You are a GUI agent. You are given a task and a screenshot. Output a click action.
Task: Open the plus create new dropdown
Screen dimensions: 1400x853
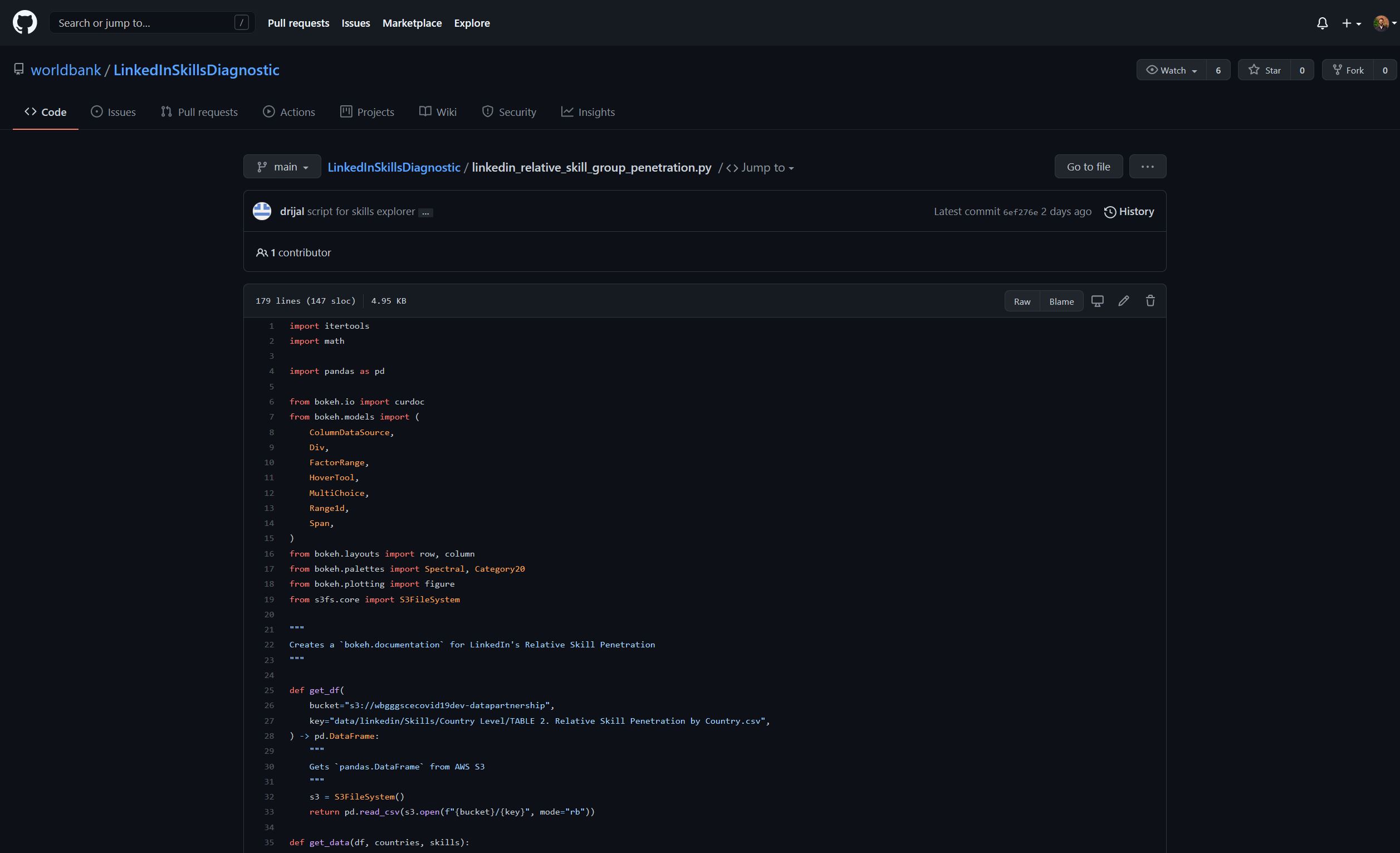coord(1351,23)
